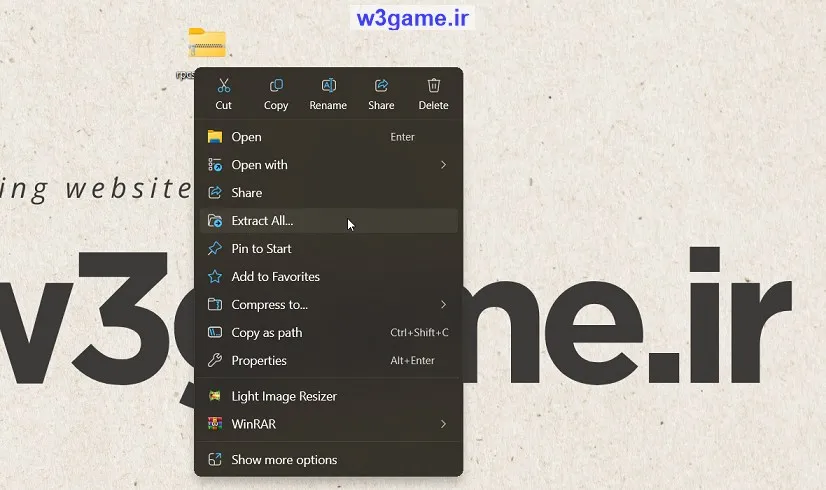Choose Pin to Start
The height and width of the screenshot is (490, 826).
[x=329, y=249]
